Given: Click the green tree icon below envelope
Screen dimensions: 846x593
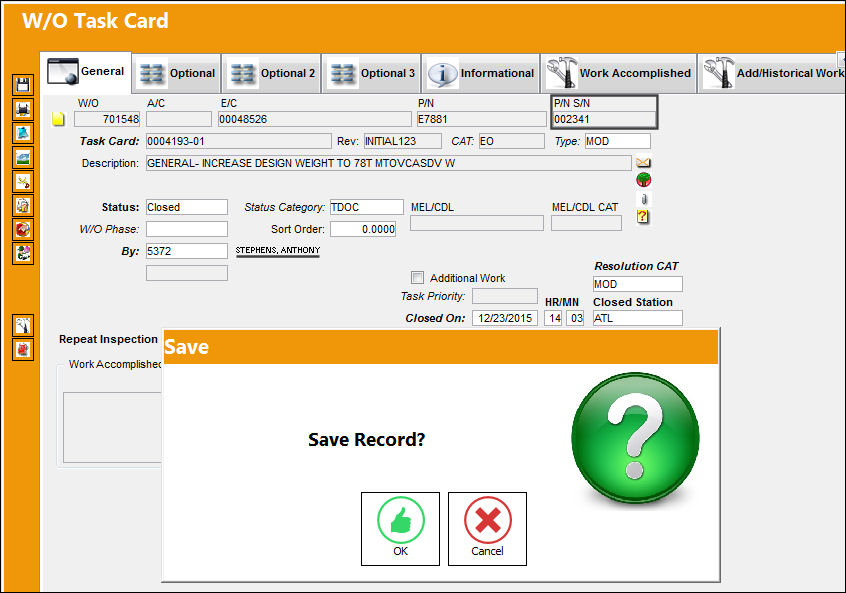Looking at the screenshot, I should (643, 180).
